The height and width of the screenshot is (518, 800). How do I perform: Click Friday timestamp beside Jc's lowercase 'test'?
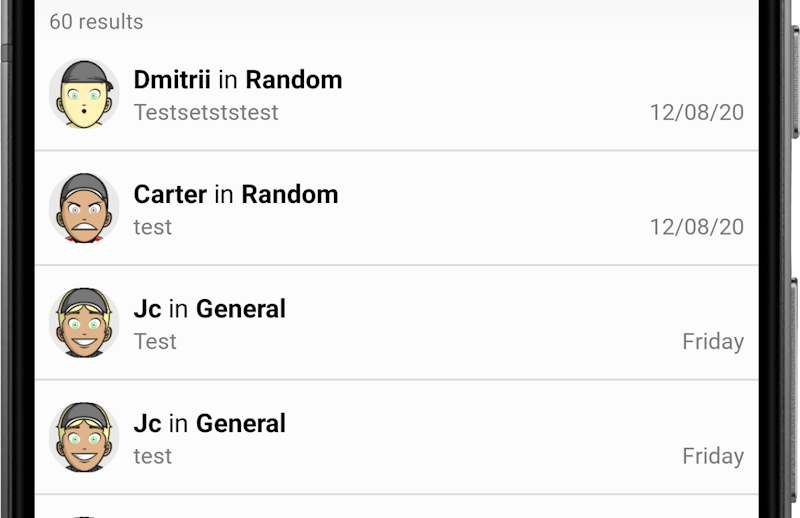point(713,456)
